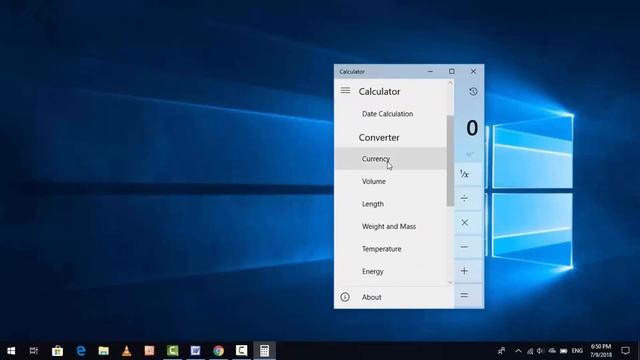Image resolution: width=640 pixels, height=360 pixels.
Task: Click the menu scroll down arrow
Action: pyautogui.click(x=450, y=282)
